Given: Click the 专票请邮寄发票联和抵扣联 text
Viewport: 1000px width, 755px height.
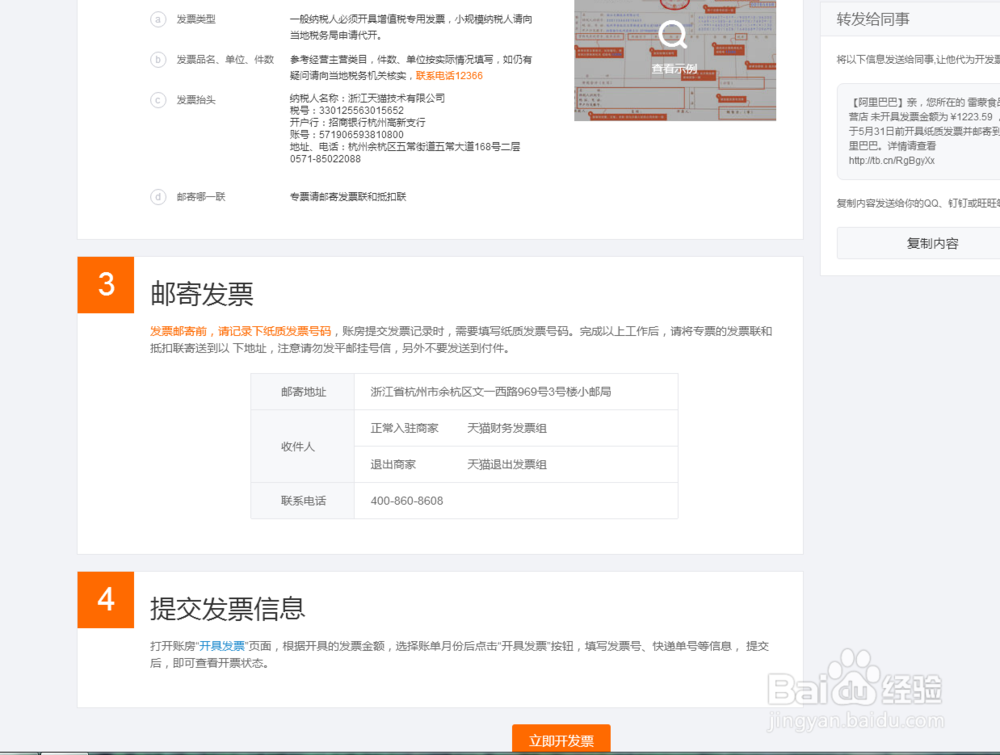Looking at the screenshot, I should coord(348,196).
